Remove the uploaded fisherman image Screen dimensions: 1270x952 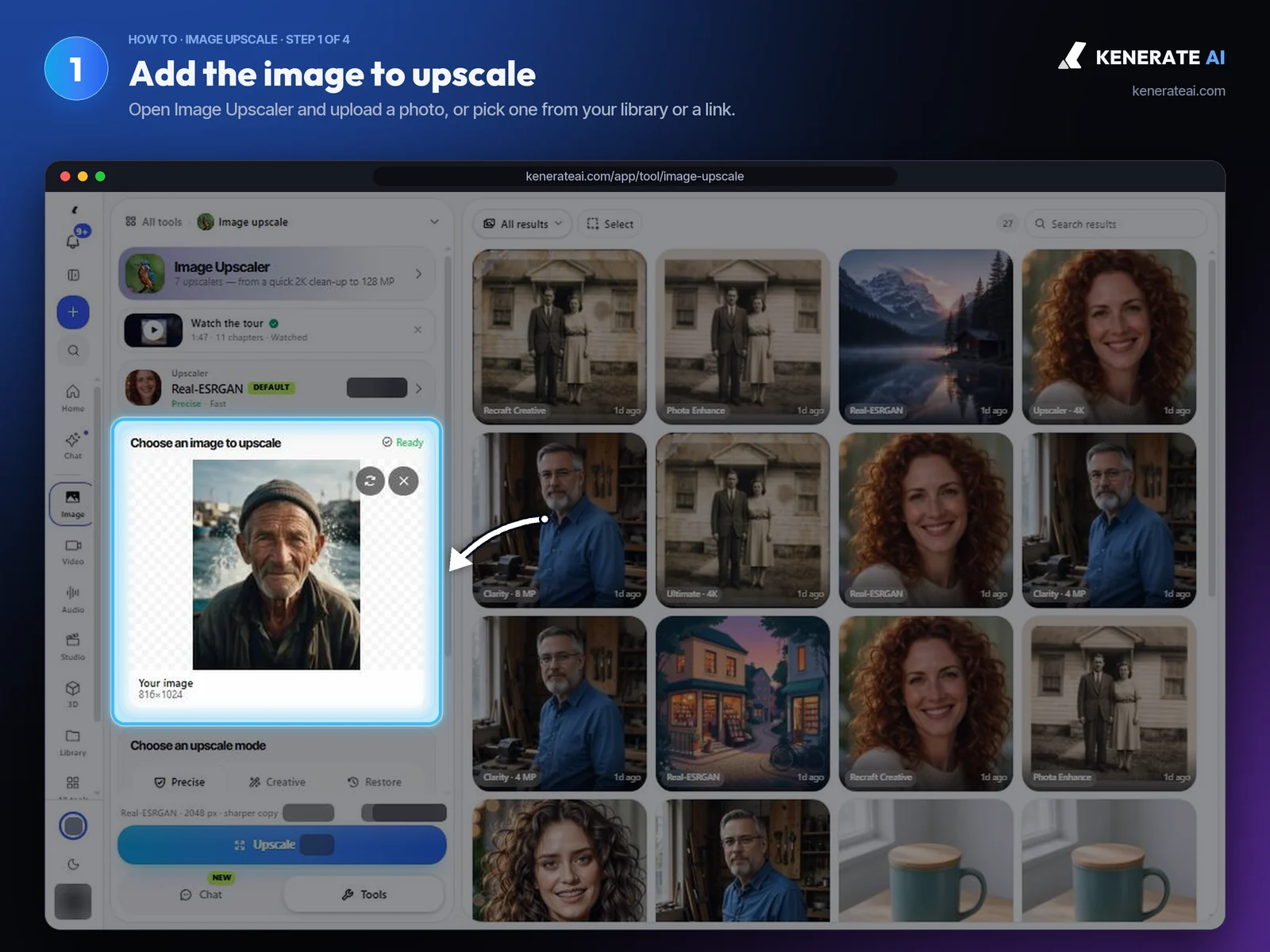[403, 481]
